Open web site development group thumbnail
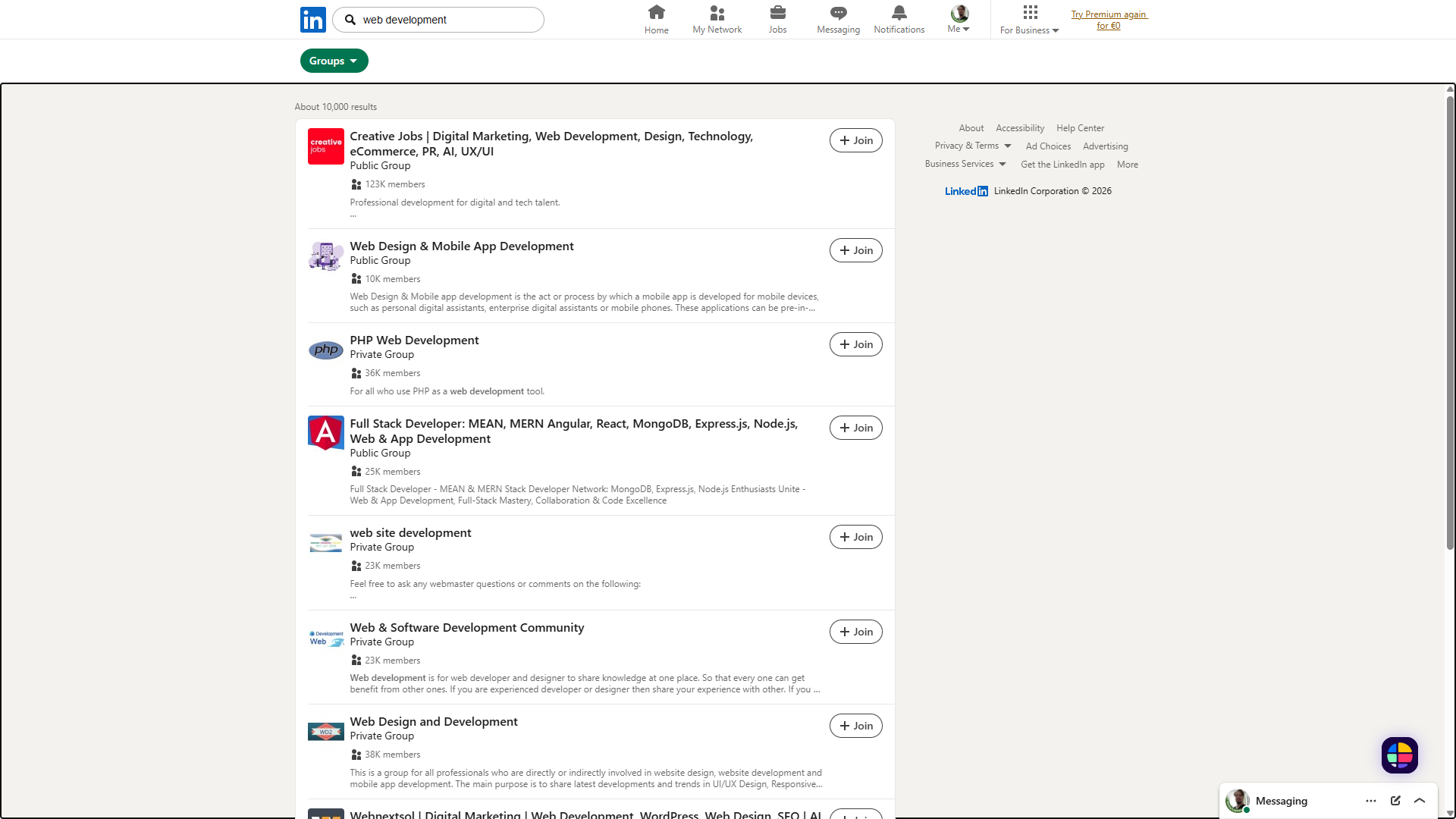 326,543
